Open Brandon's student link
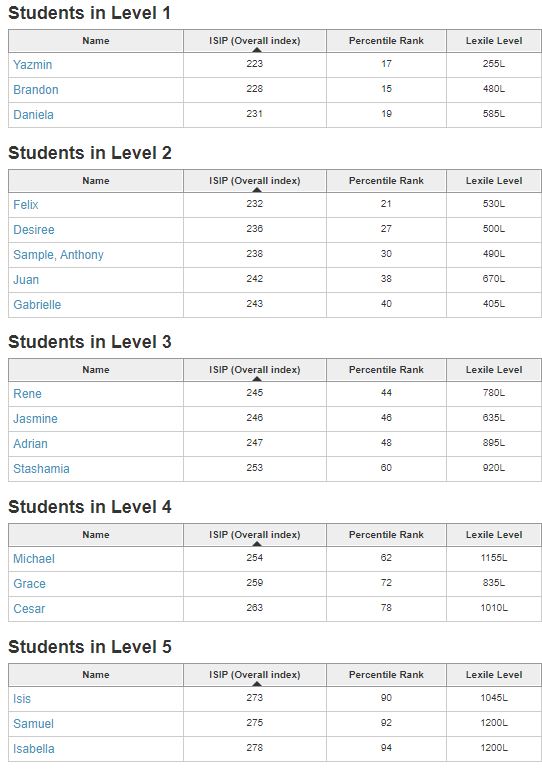542x771 pixels. 36,90
